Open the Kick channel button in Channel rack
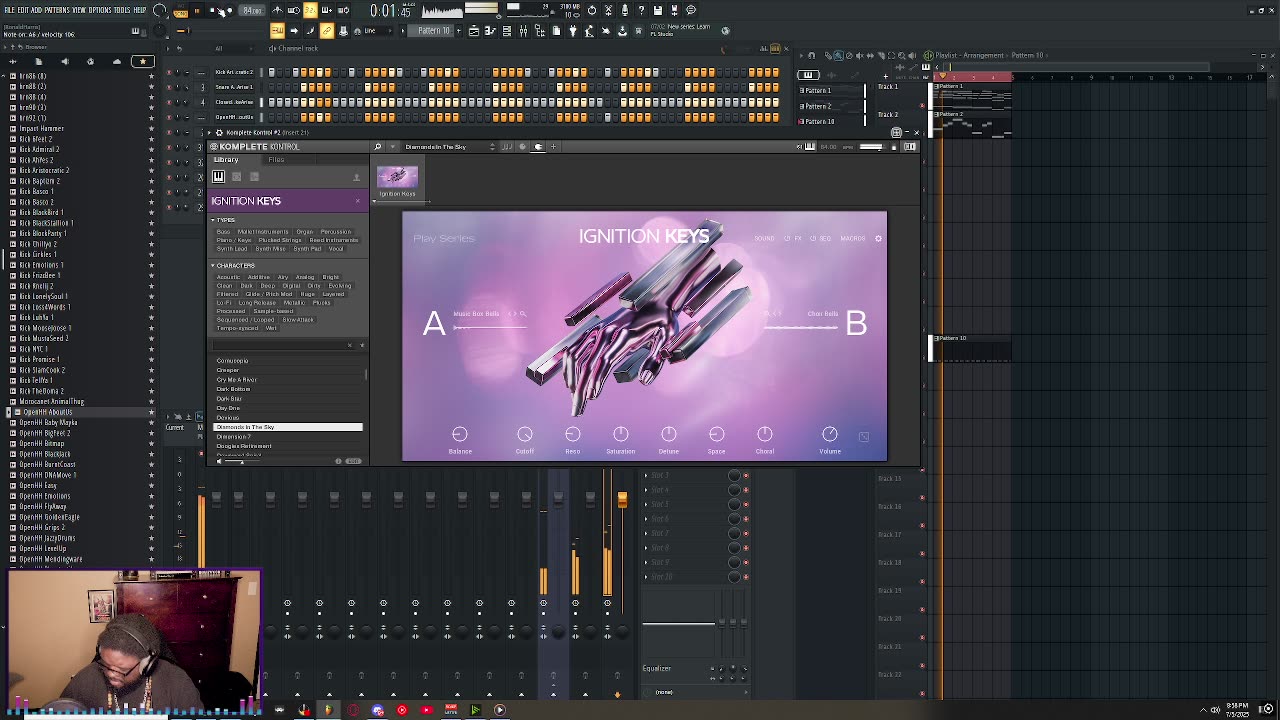Image resolution: width=1280 pixels, height=720 pixels. point(235,72)
